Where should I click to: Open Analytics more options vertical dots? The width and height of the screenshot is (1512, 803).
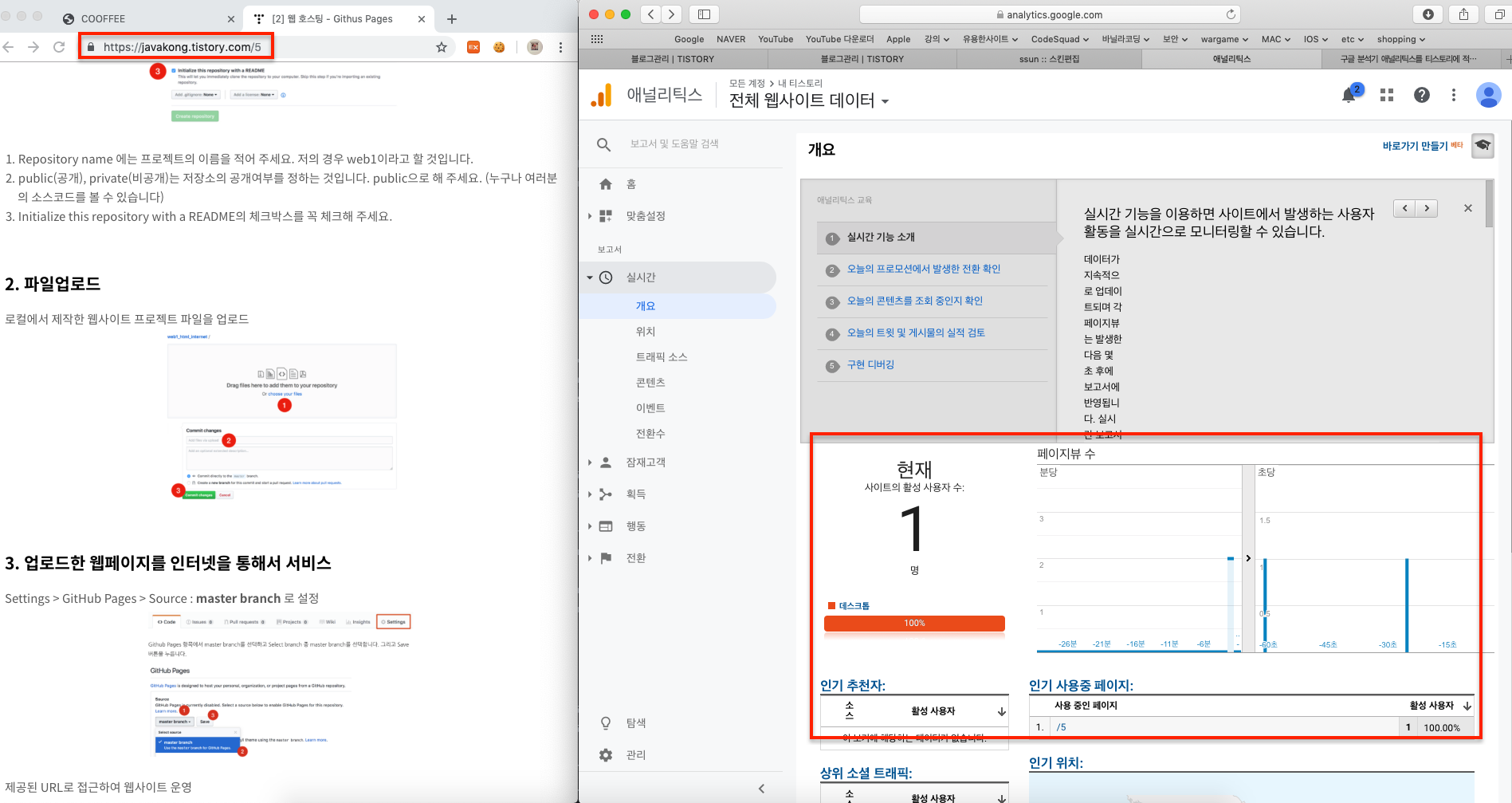1454,95
